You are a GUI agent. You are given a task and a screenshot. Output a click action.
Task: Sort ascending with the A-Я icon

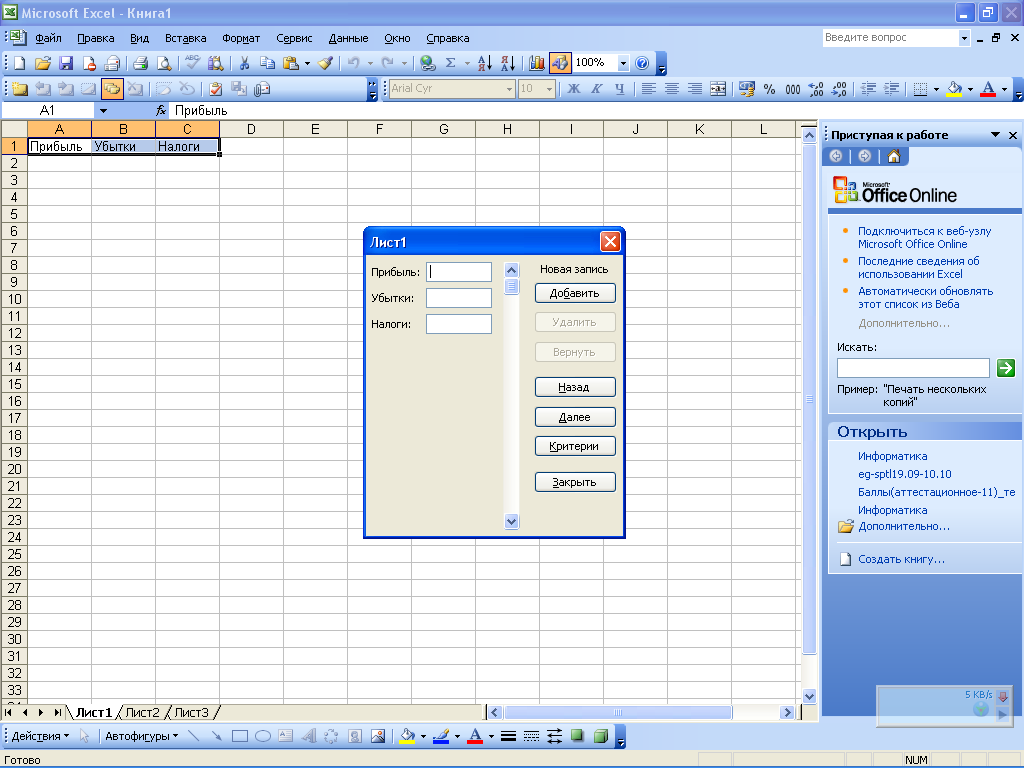coord(485,63)
